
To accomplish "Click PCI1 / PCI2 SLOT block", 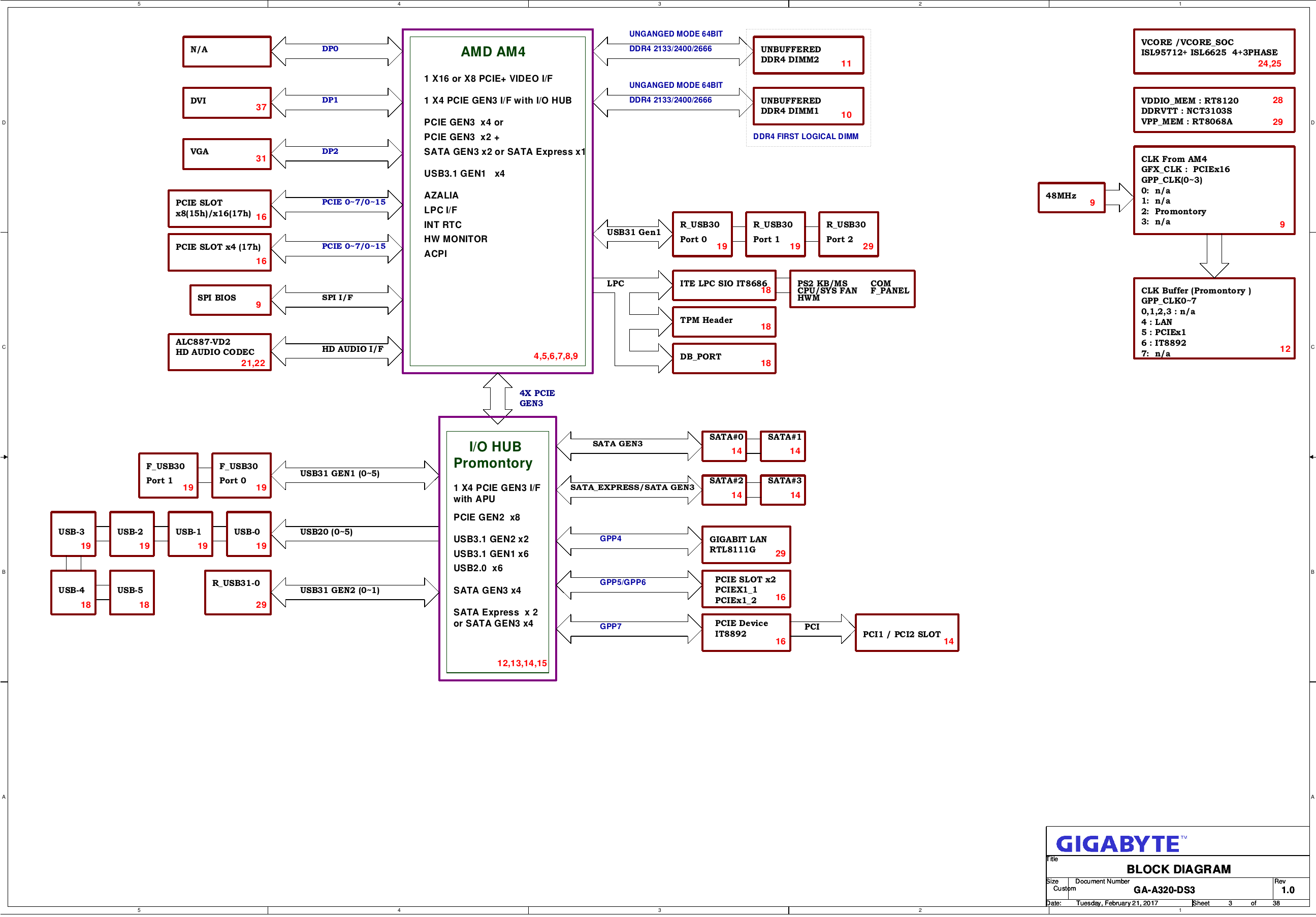I will pyautogui.click(x=907, y=632).
